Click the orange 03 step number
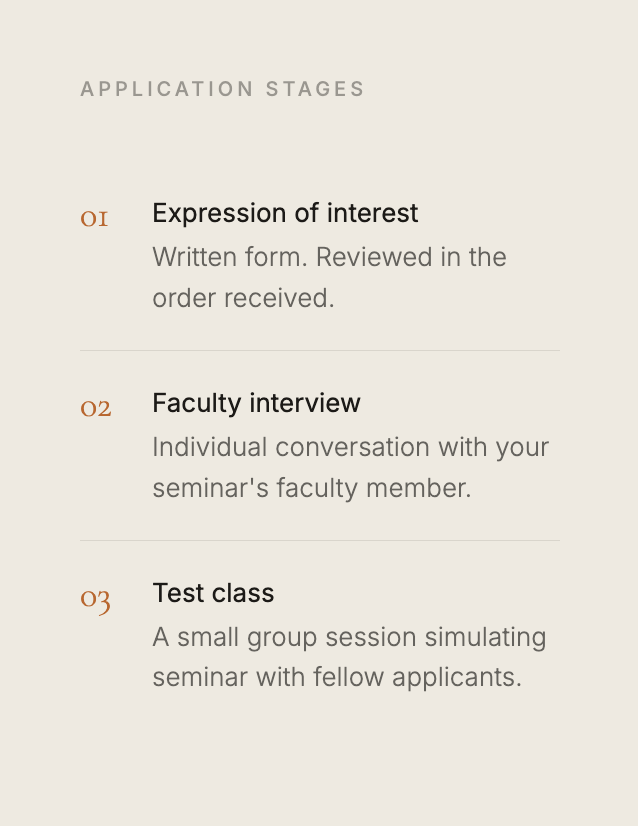The width and height of the screenshot is (638, 826). (95, 600)
